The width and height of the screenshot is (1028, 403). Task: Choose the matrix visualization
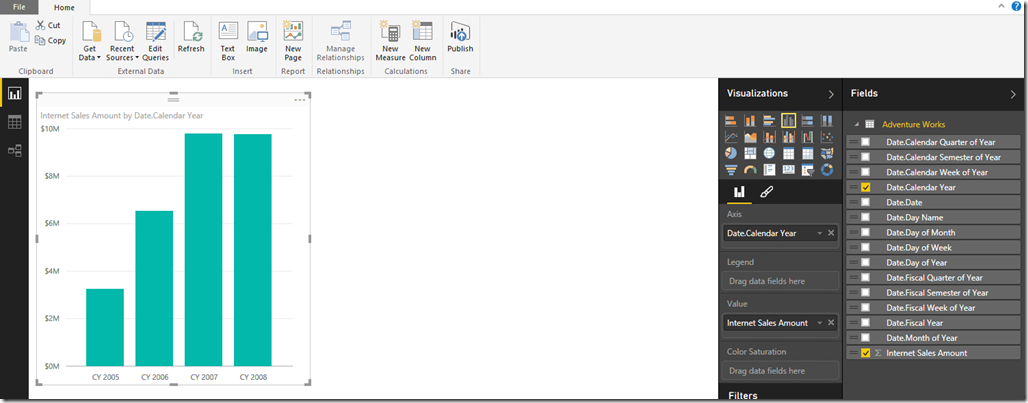(808, 153)
